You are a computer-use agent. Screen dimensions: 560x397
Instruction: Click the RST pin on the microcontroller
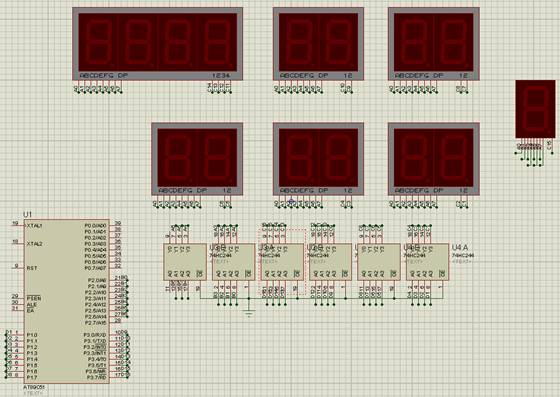[31, 268]
